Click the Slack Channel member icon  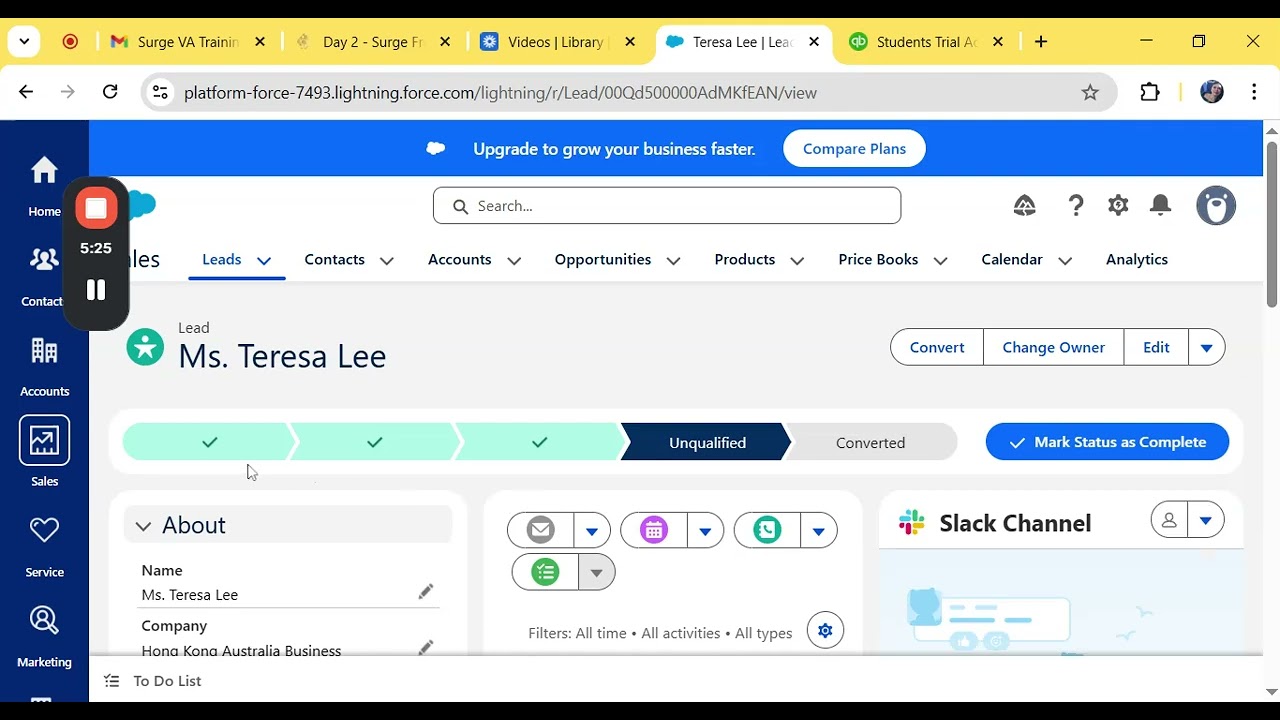point(1169,520)
